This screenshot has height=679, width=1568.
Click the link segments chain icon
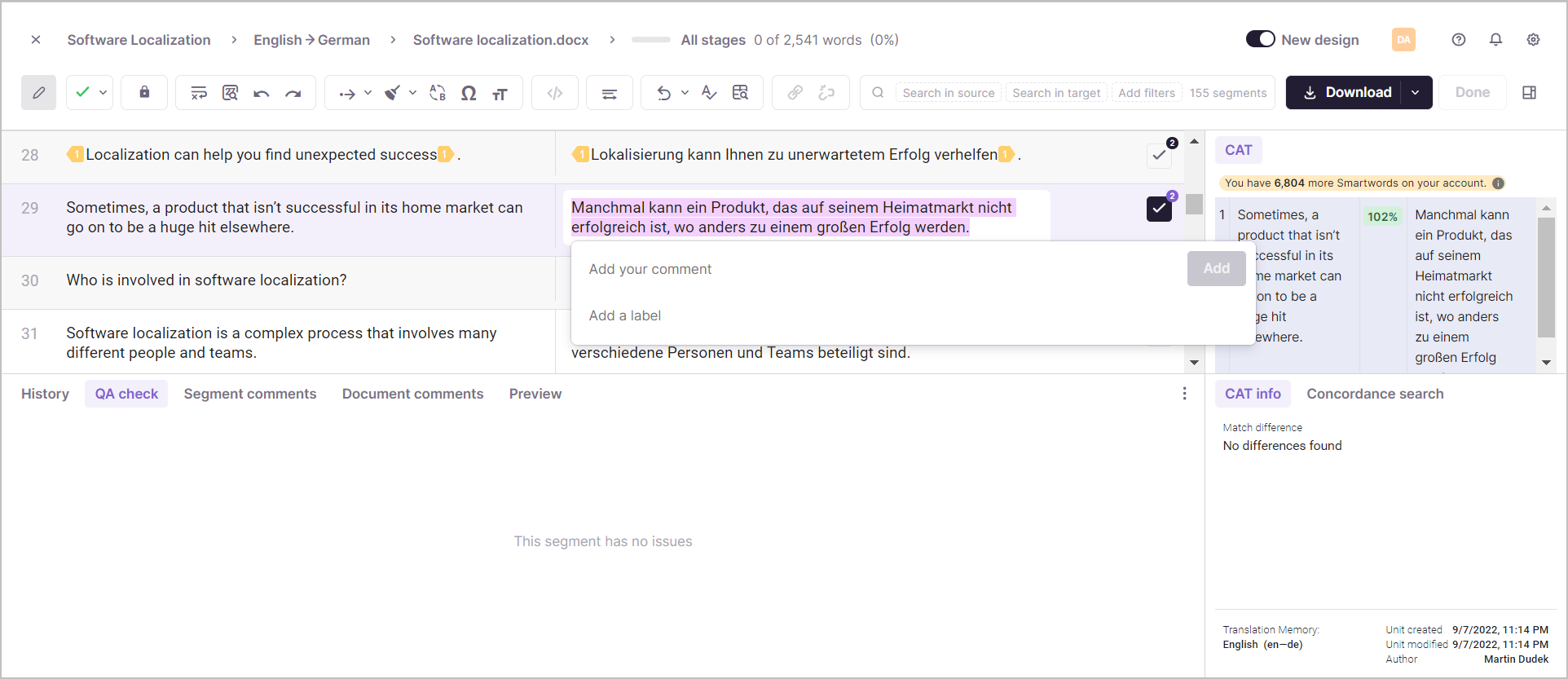pos(795,93)
